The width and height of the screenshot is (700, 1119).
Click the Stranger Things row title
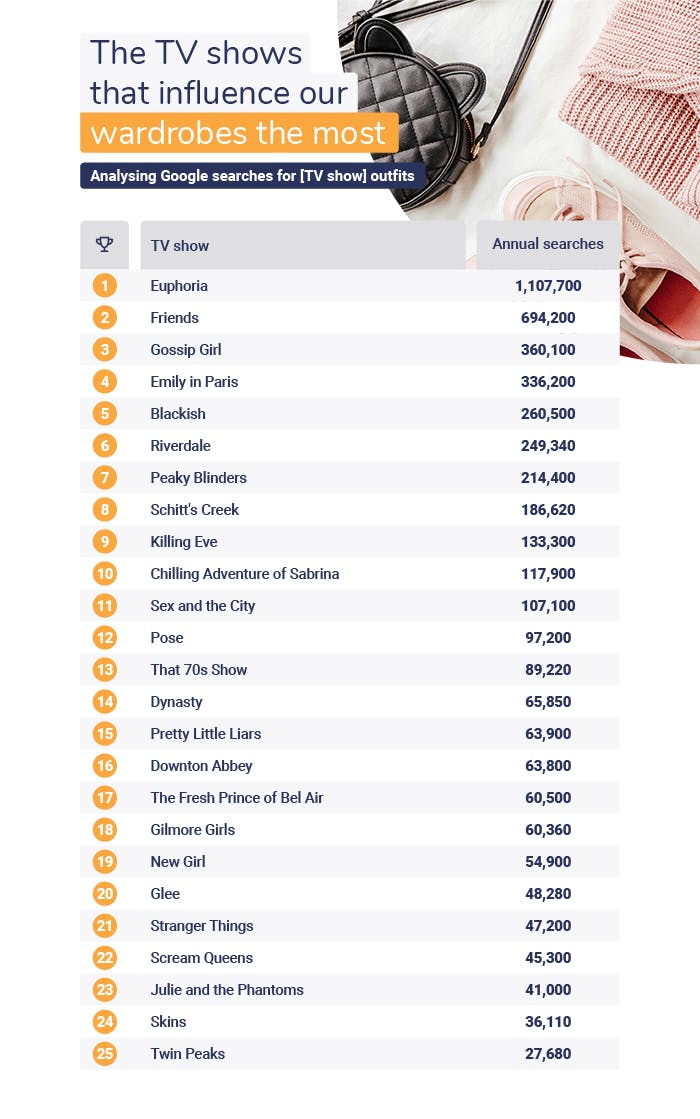coord(202,926)
